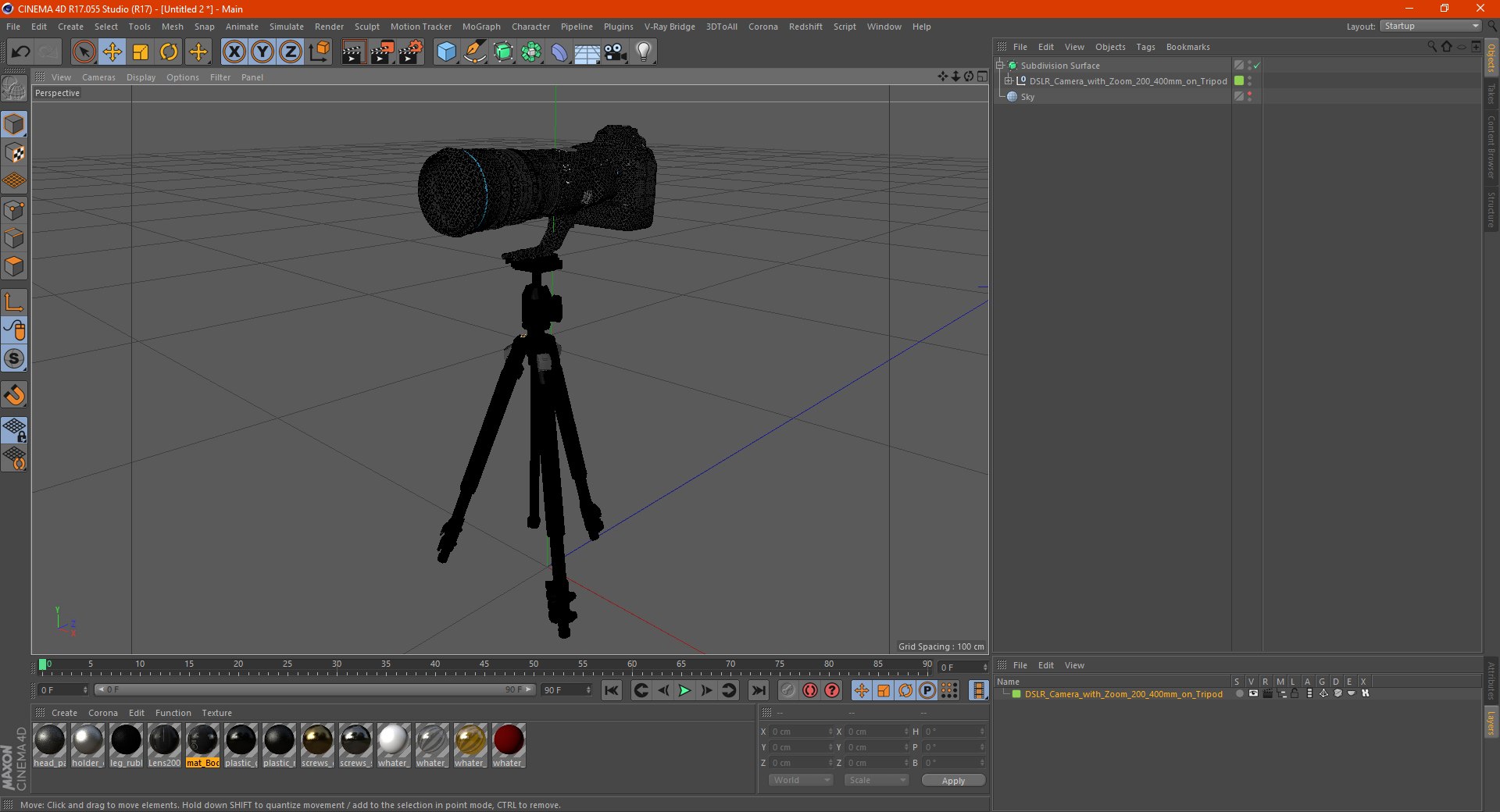Make the object editable
The width and height of the screenshot is (1500, 812).
point(14,88)
